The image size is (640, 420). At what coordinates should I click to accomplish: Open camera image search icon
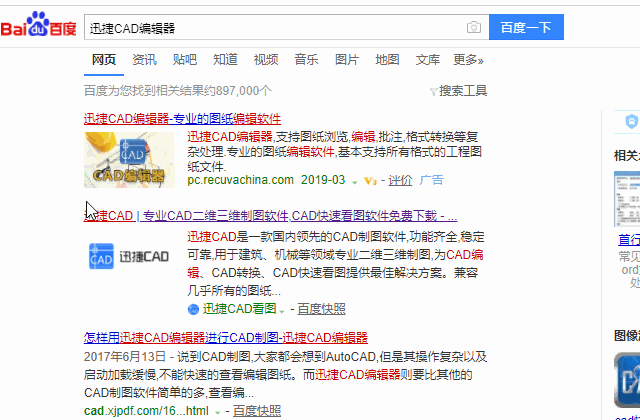(473, 27)
